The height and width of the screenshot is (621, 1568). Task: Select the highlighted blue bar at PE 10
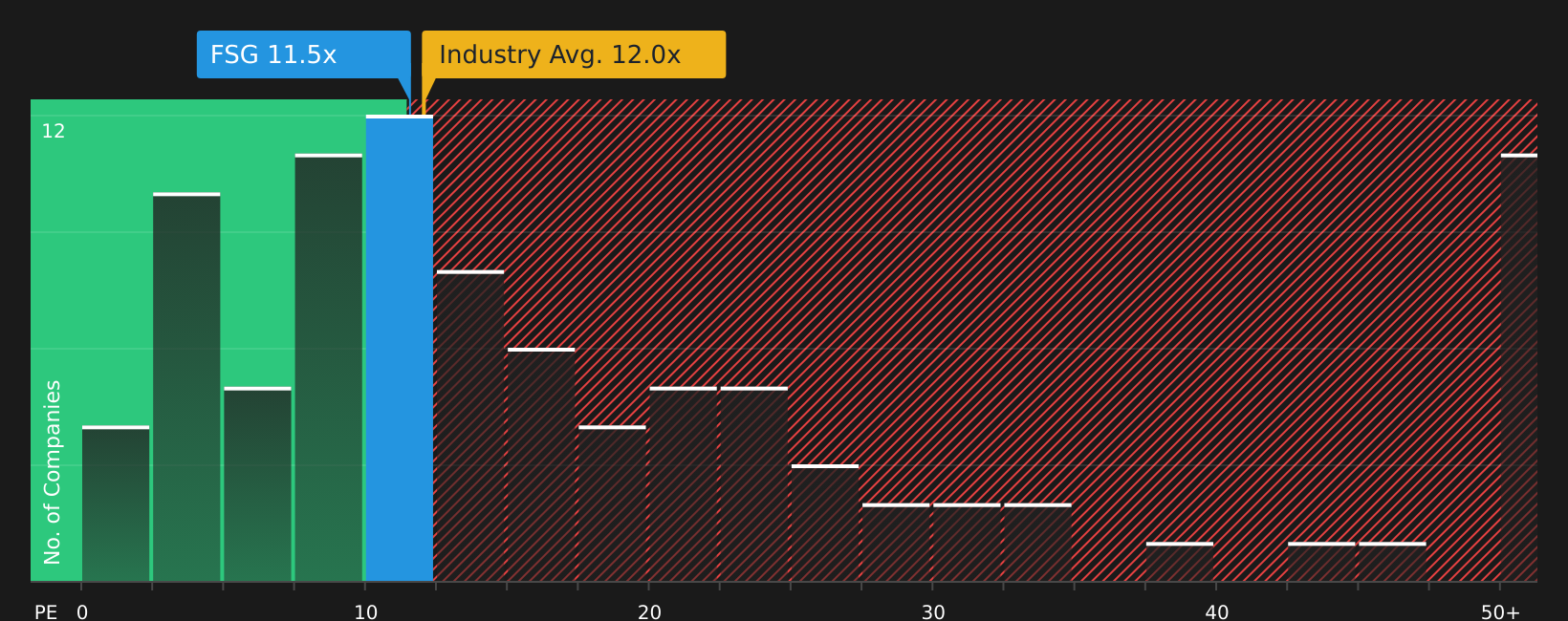click(x=400, y=349)
